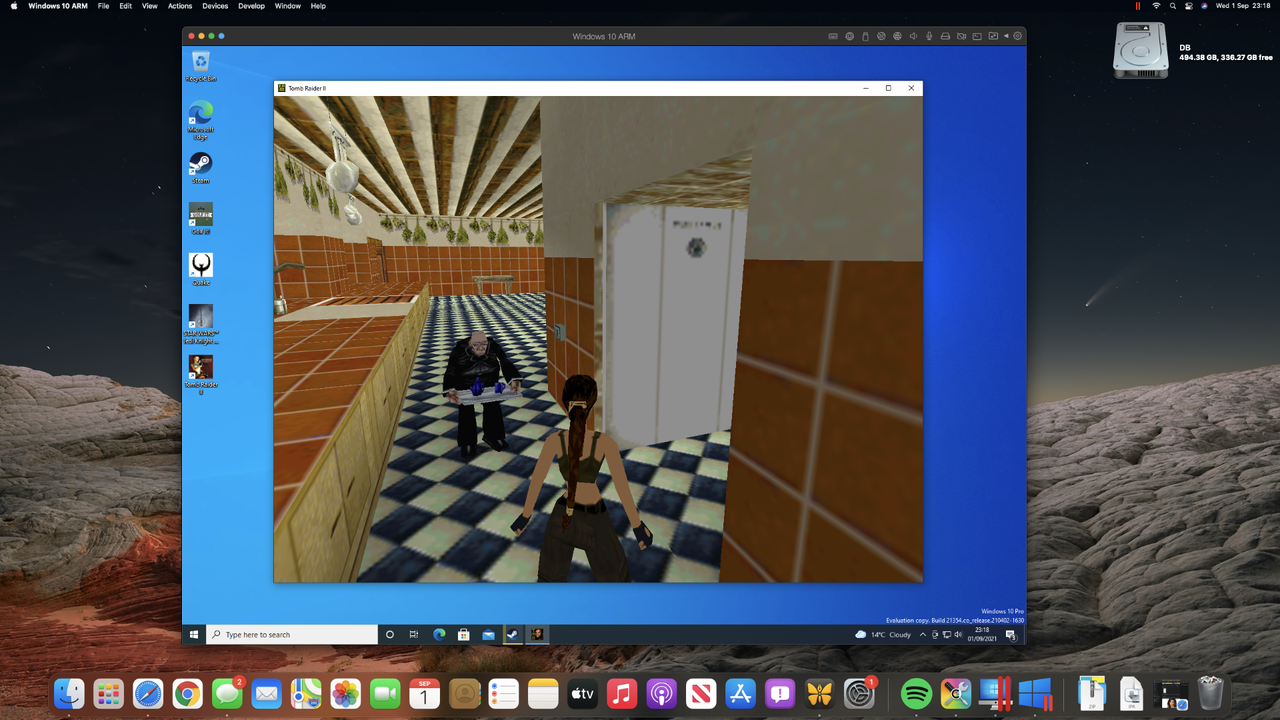Open Mail app from Windows taskbar
The image size is (1280, 720).
[488, 635]
